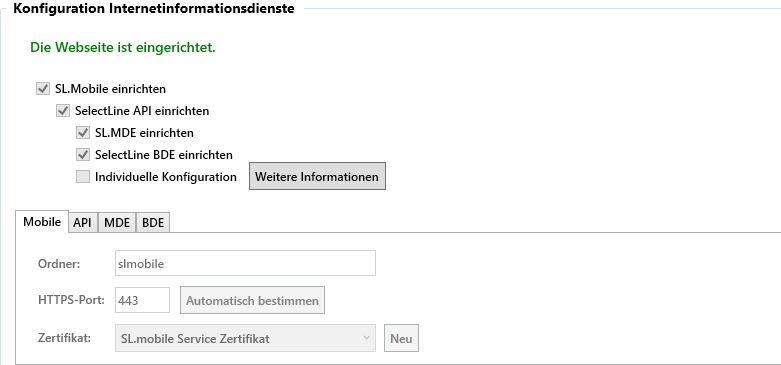Image resolution: width=781 pixels, height=365 pixels.
Task: Open Weitere Informationen
Action: click(317, 176)
